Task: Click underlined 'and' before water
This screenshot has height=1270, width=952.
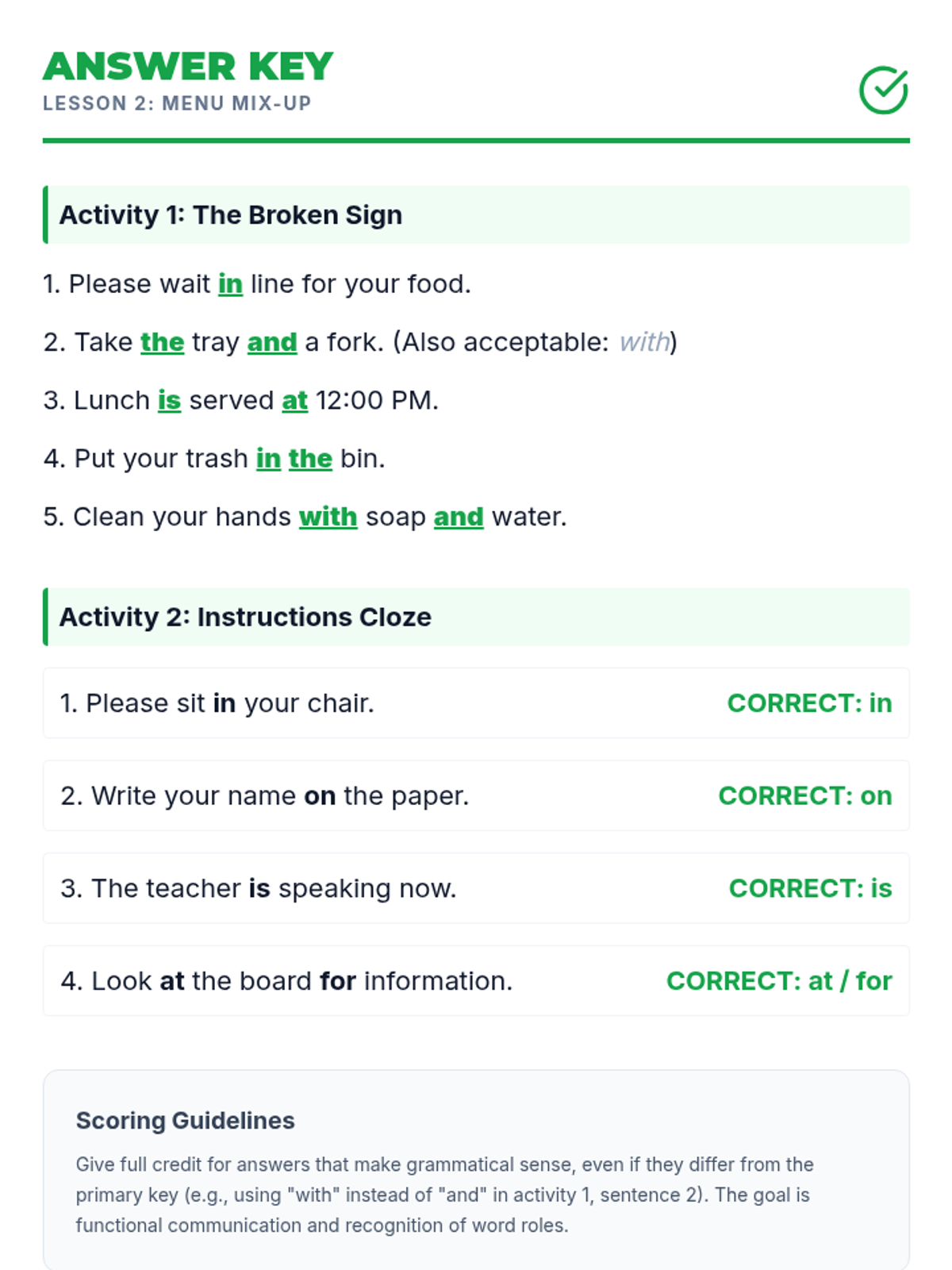Action: coord(459,517)
